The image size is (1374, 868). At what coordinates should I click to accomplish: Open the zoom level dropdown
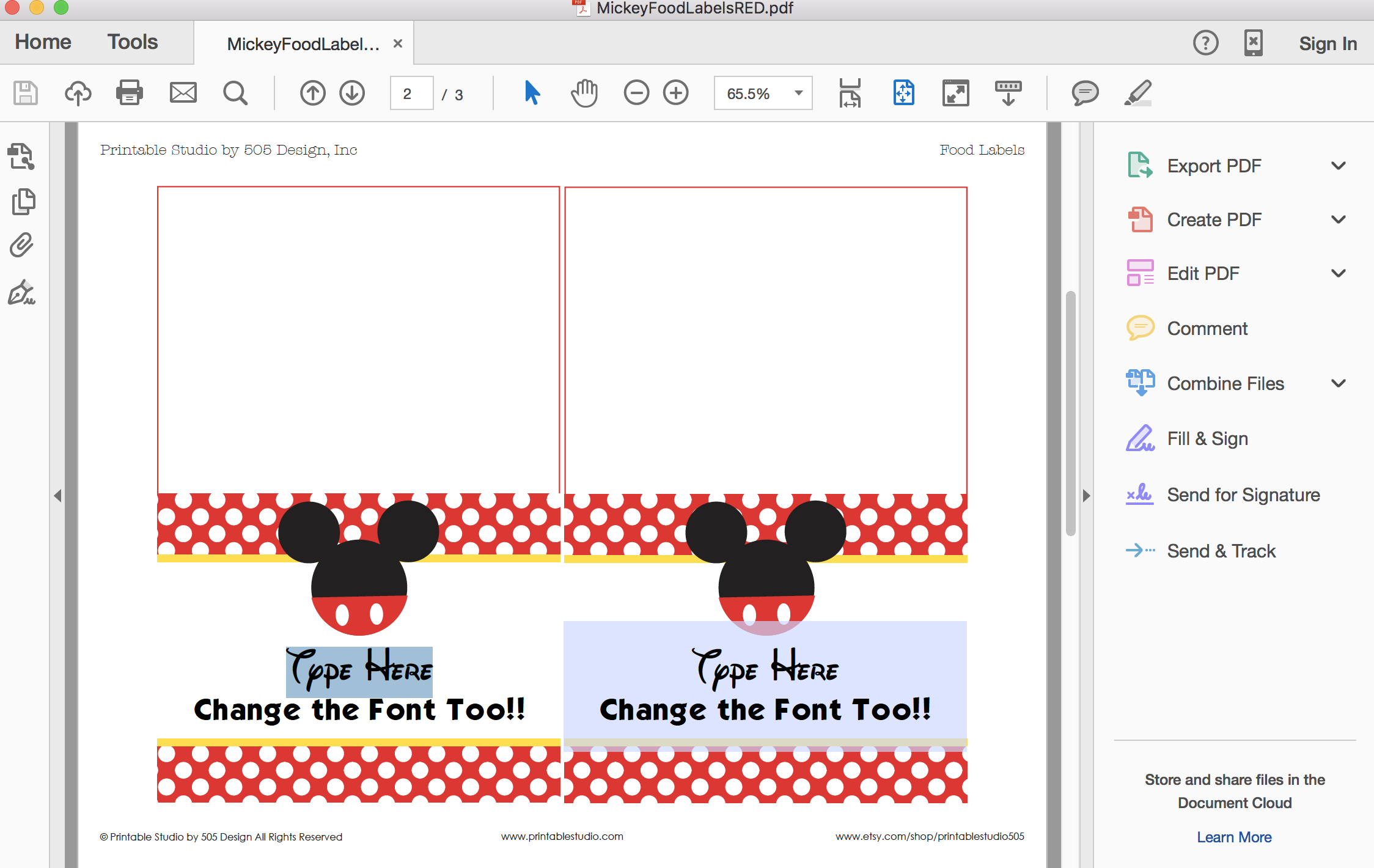coord(798,93)
